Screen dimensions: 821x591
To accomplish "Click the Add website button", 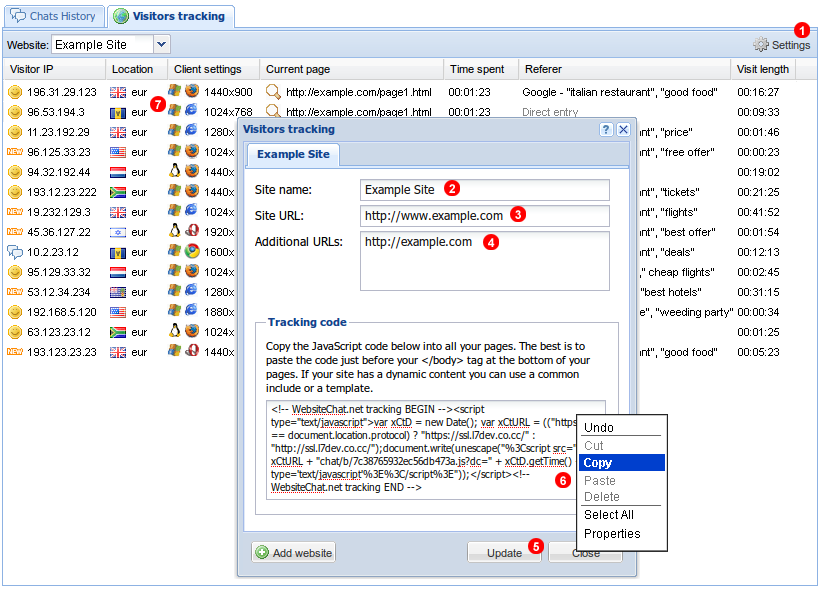I will point(294,553).
